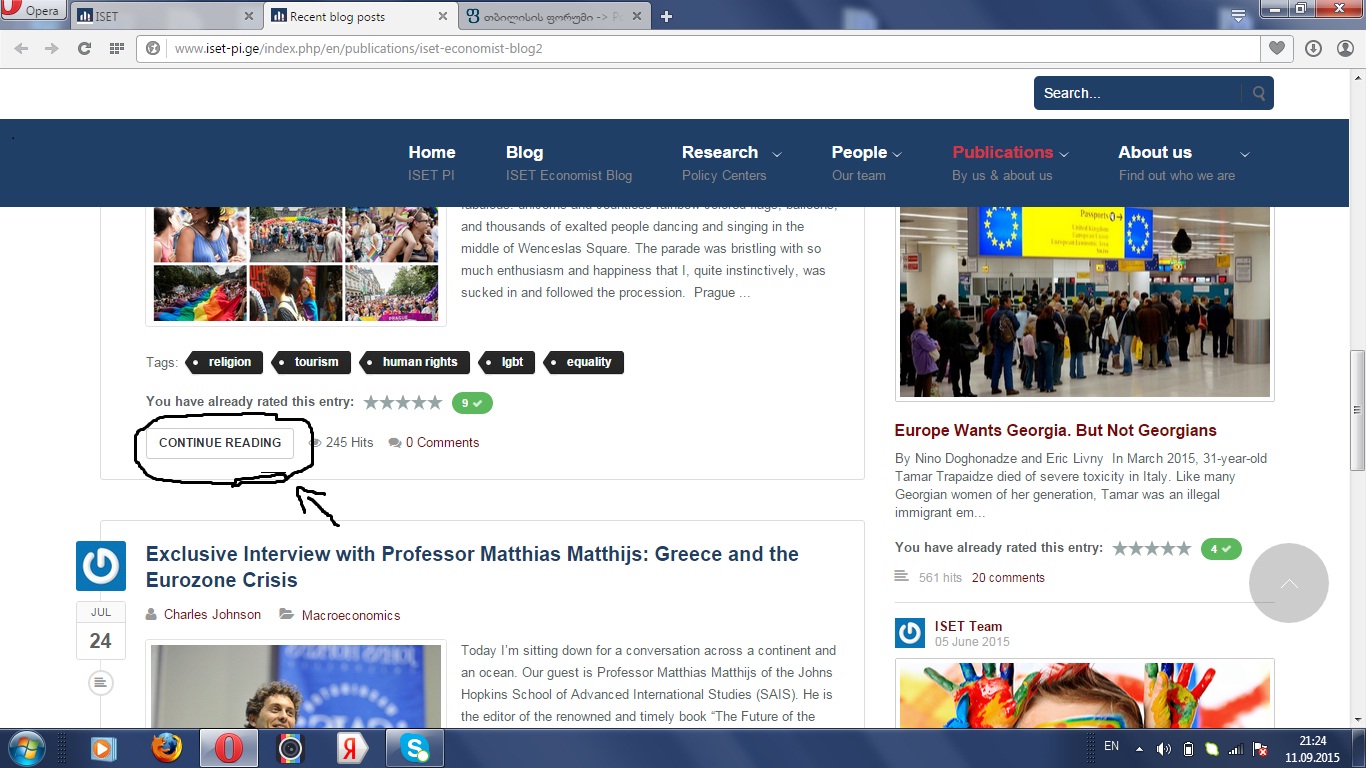Show hidden tray icons arrow
The width and height of the screenshot is (1366, 768).
1138,749
